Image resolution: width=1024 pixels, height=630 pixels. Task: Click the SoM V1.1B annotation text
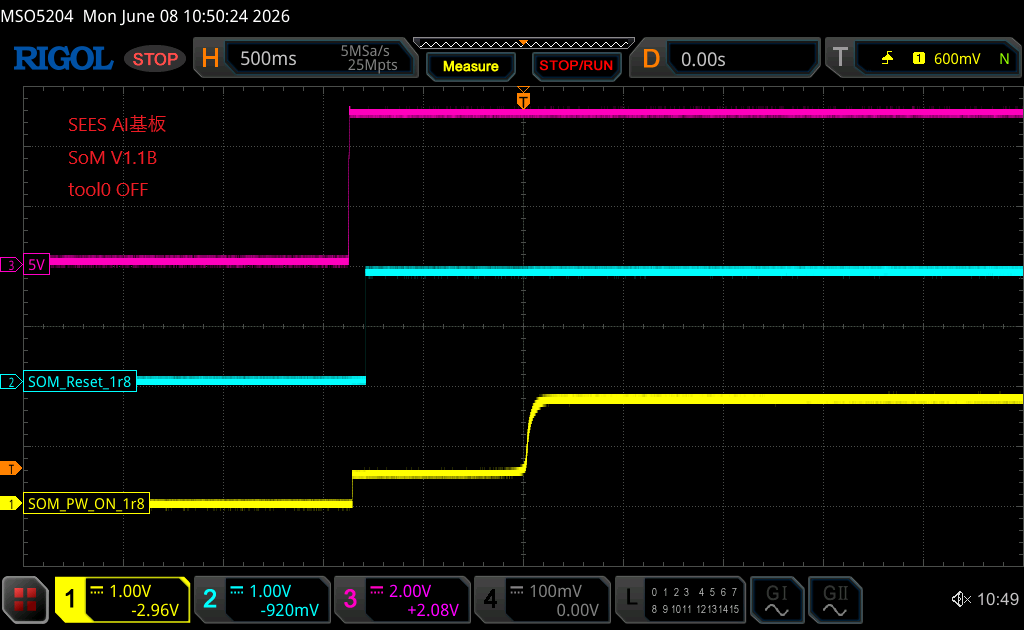(x=112, y=157)
